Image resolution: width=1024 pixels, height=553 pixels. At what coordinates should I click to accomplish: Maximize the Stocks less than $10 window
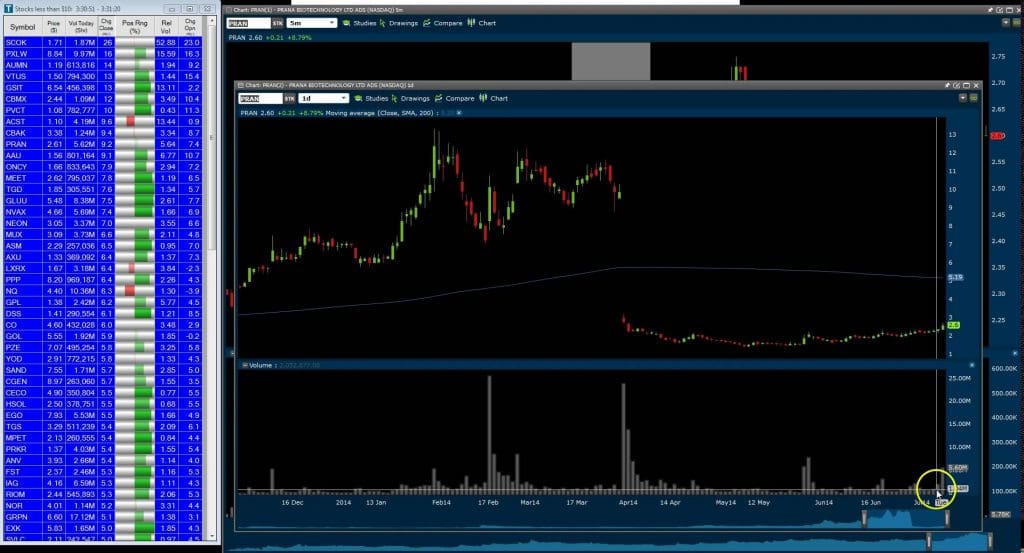tap(189, 9)
